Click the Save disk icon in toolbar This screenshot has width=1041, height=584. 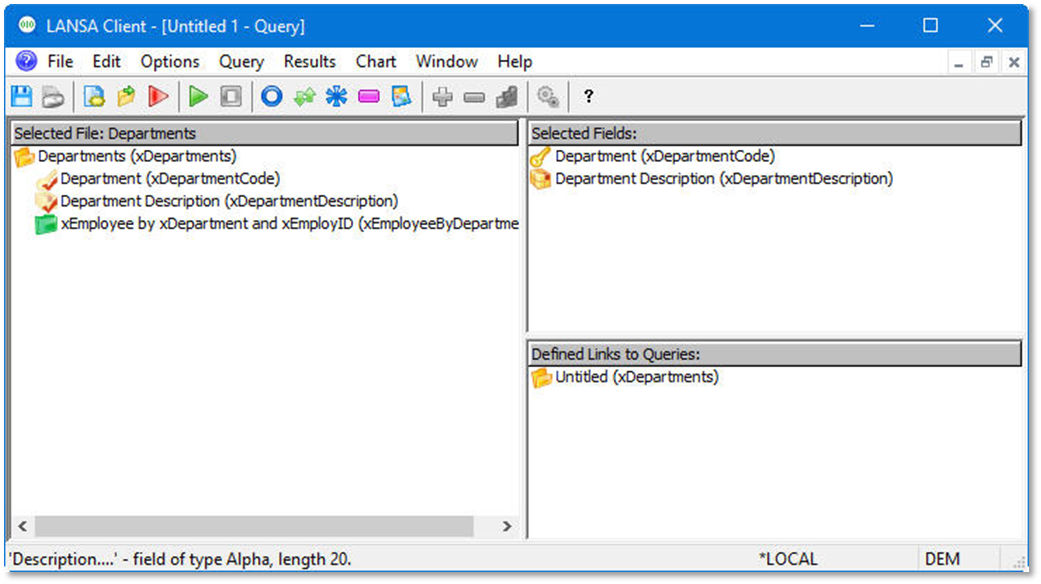click(22, 97)
